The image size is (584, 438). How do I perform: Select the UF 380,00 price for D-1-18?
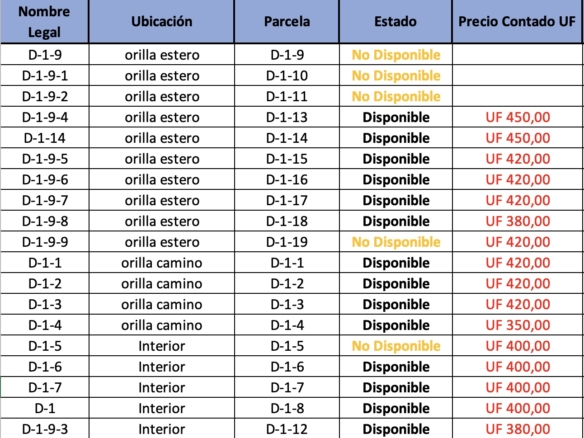click(517, 221)
